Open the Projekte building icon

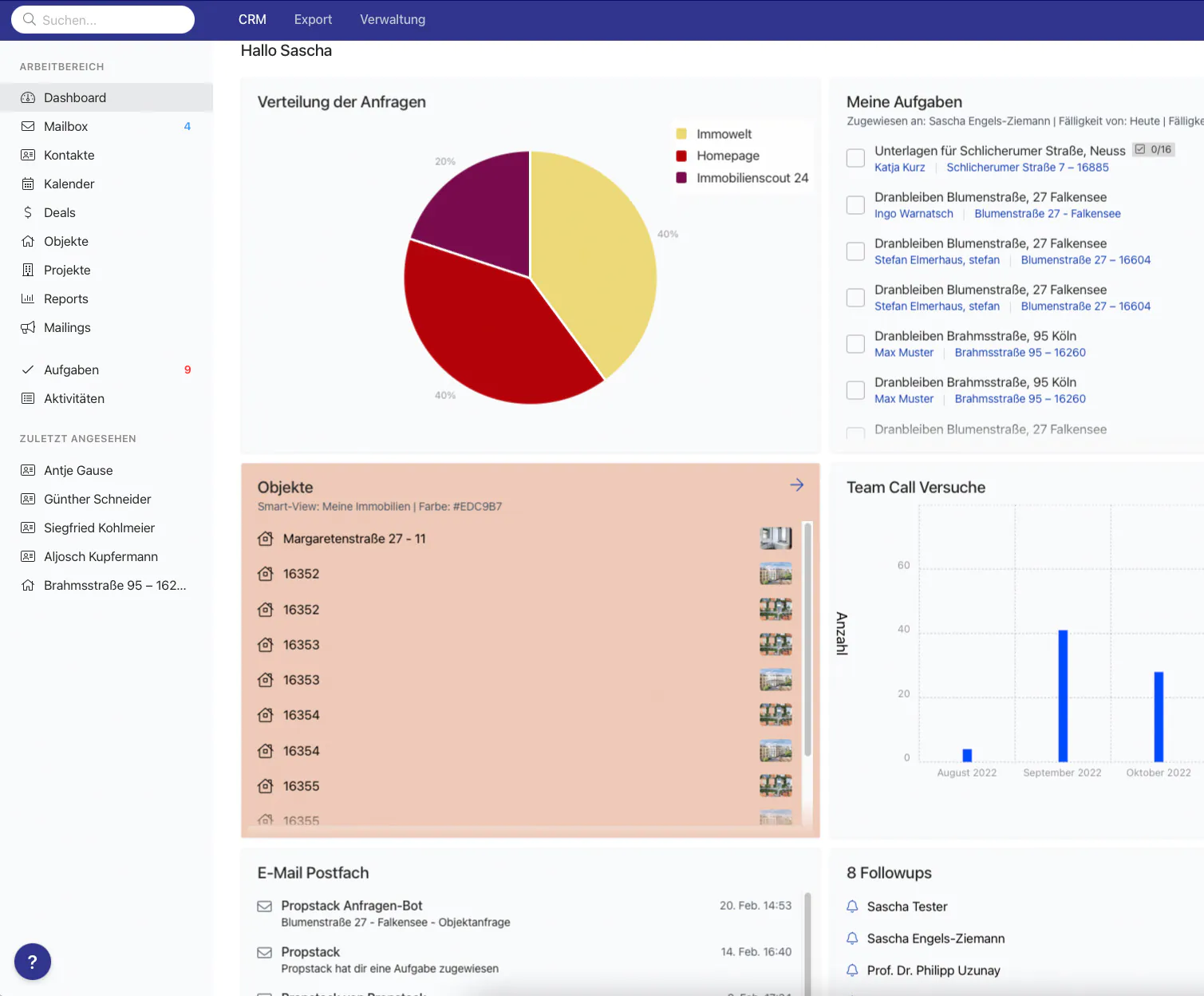click(28, 270)
